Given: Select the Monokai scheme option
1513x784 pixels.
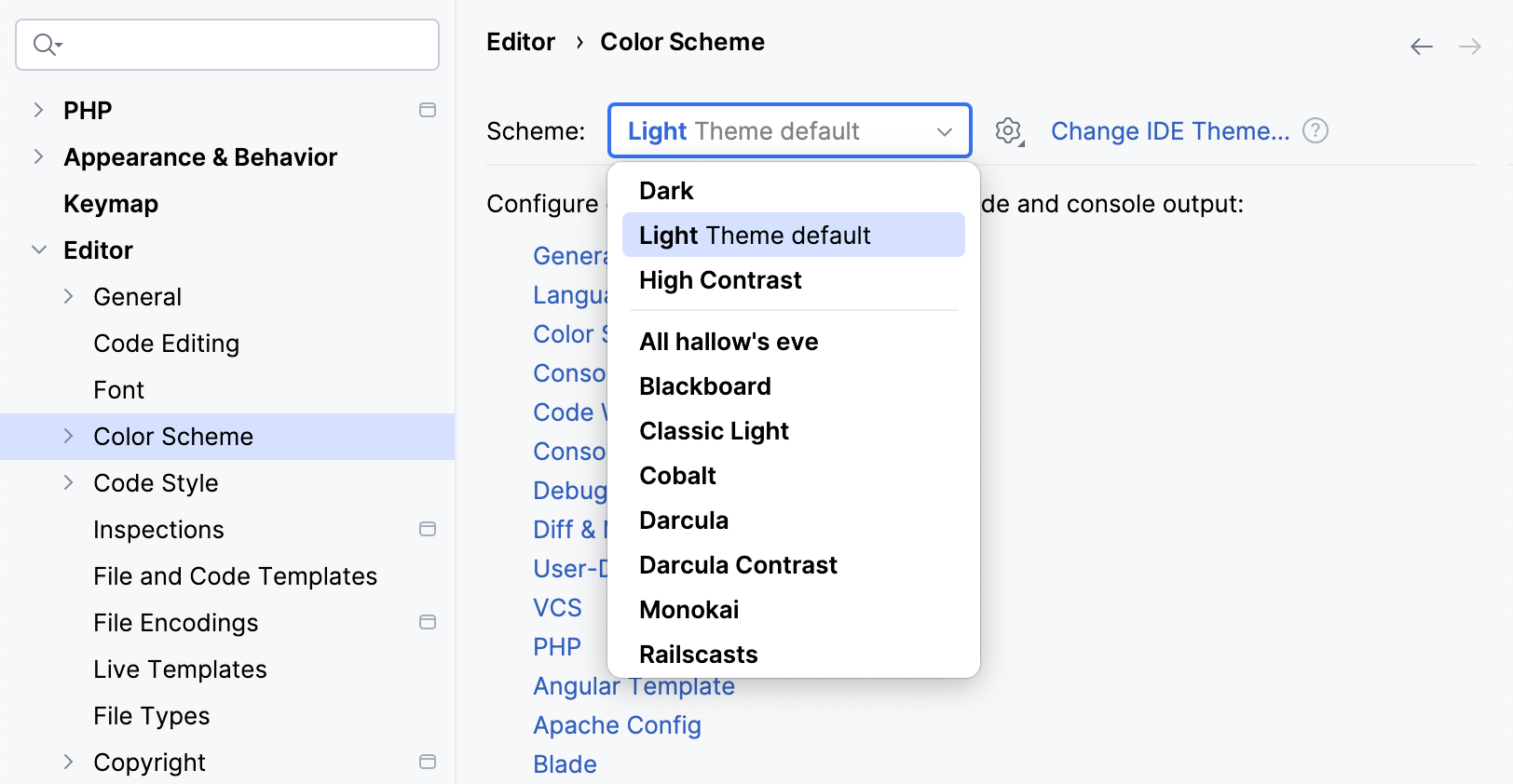Looking at the screenshot, I should click(688, 609).
